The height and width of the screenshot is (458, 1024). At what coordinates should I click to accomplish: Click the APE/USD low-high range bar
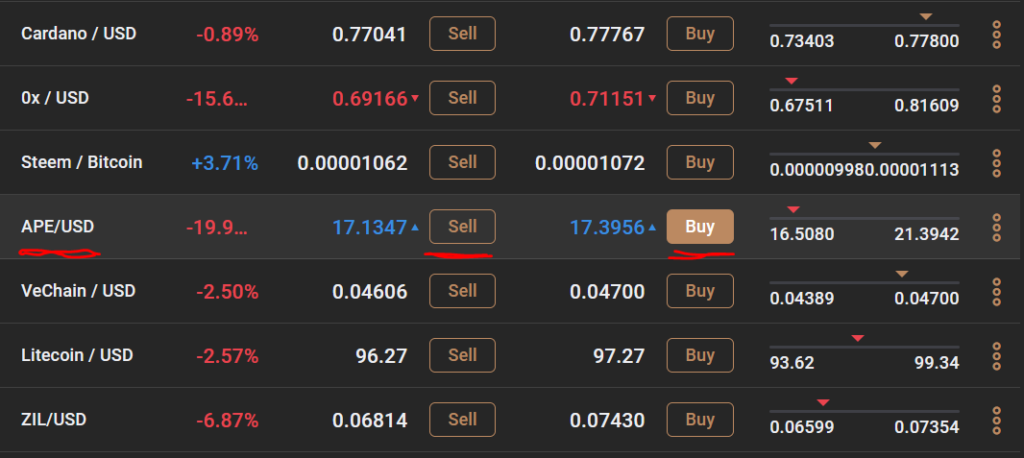[x=864, y=218]
